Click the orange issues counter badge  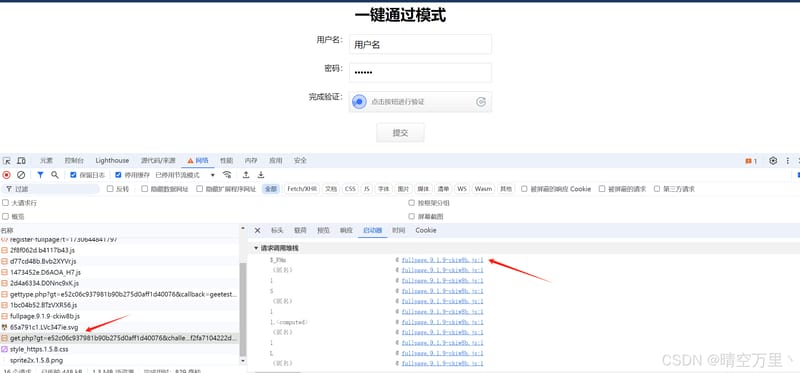coord(751,161)
